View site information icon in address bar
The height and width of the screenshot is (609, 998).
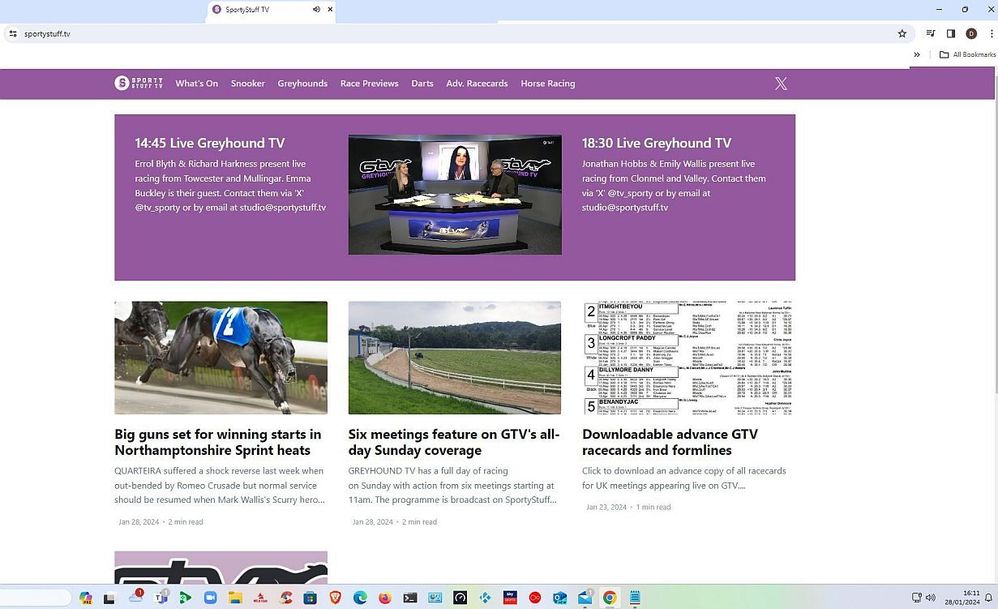pos(13,34)
